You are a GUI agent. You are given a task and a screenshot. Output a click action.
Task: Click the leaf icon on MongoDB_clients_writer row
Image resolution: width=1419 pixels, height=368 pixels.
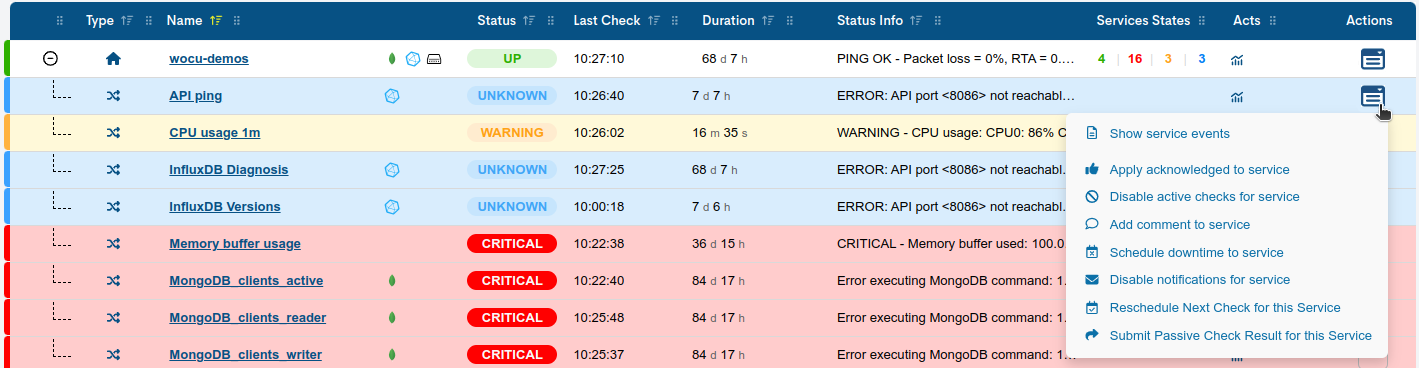[x=392, y=355]
